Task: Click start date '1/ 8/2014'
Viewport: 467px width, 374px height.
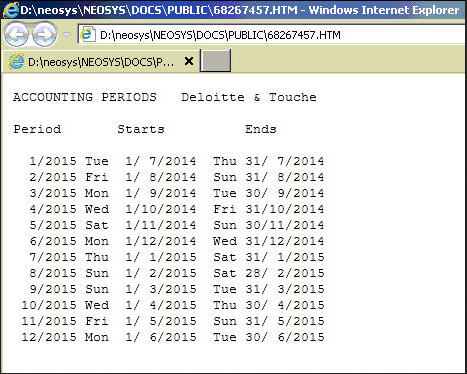Action: coord(161,177)
